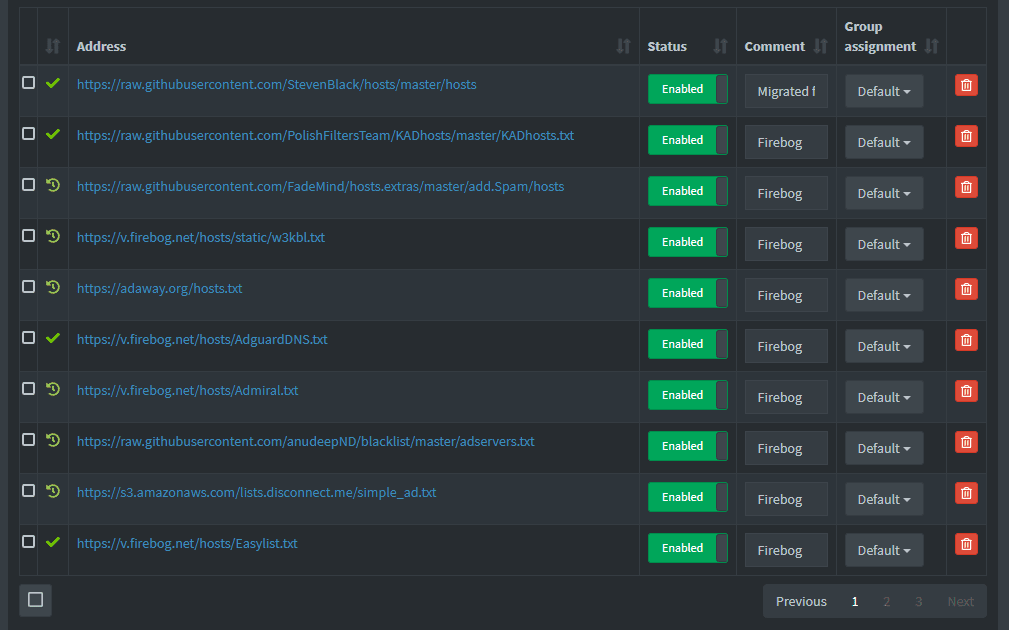This screenshot has width=1009, height=630.
Task: Delete the StevenBlack hosts list entry
Action: 966,85
